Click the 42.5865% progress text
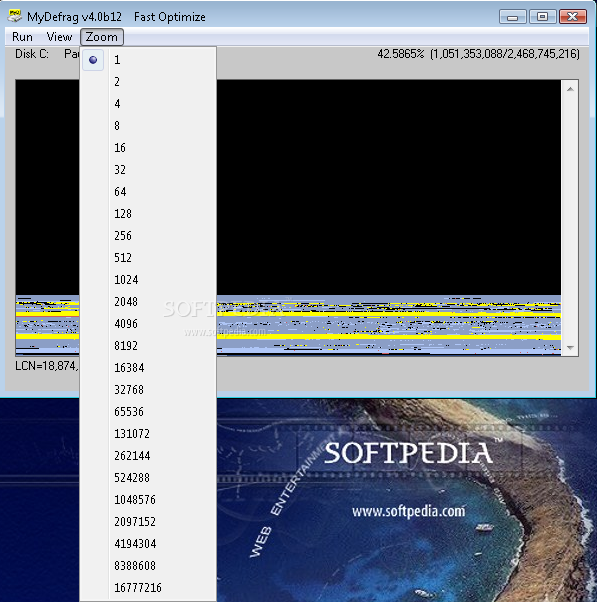This screenshot has height=602, width=597. [x=478, y=54]
